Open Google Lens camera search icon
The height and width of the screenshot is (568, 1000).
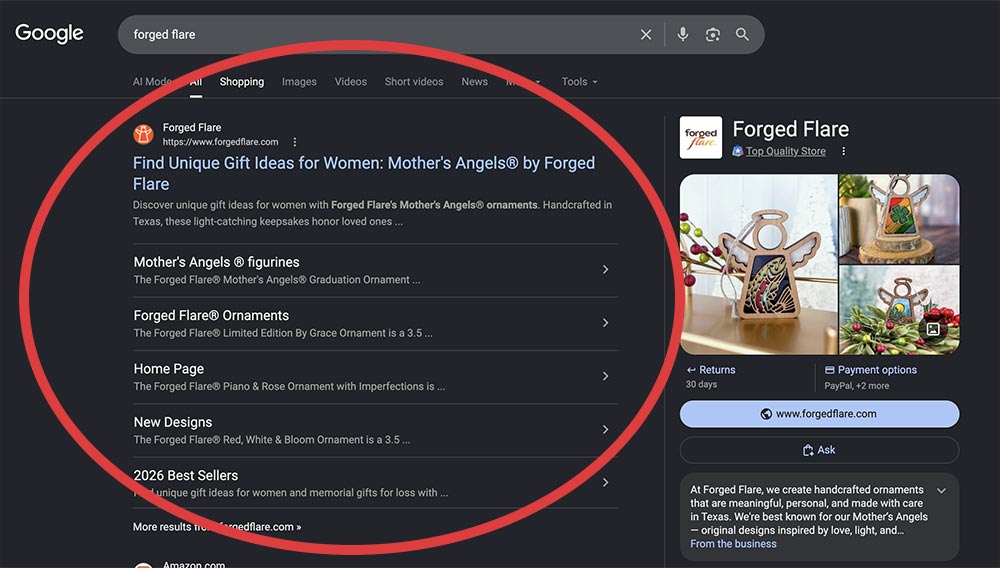(x=712, y=34)
